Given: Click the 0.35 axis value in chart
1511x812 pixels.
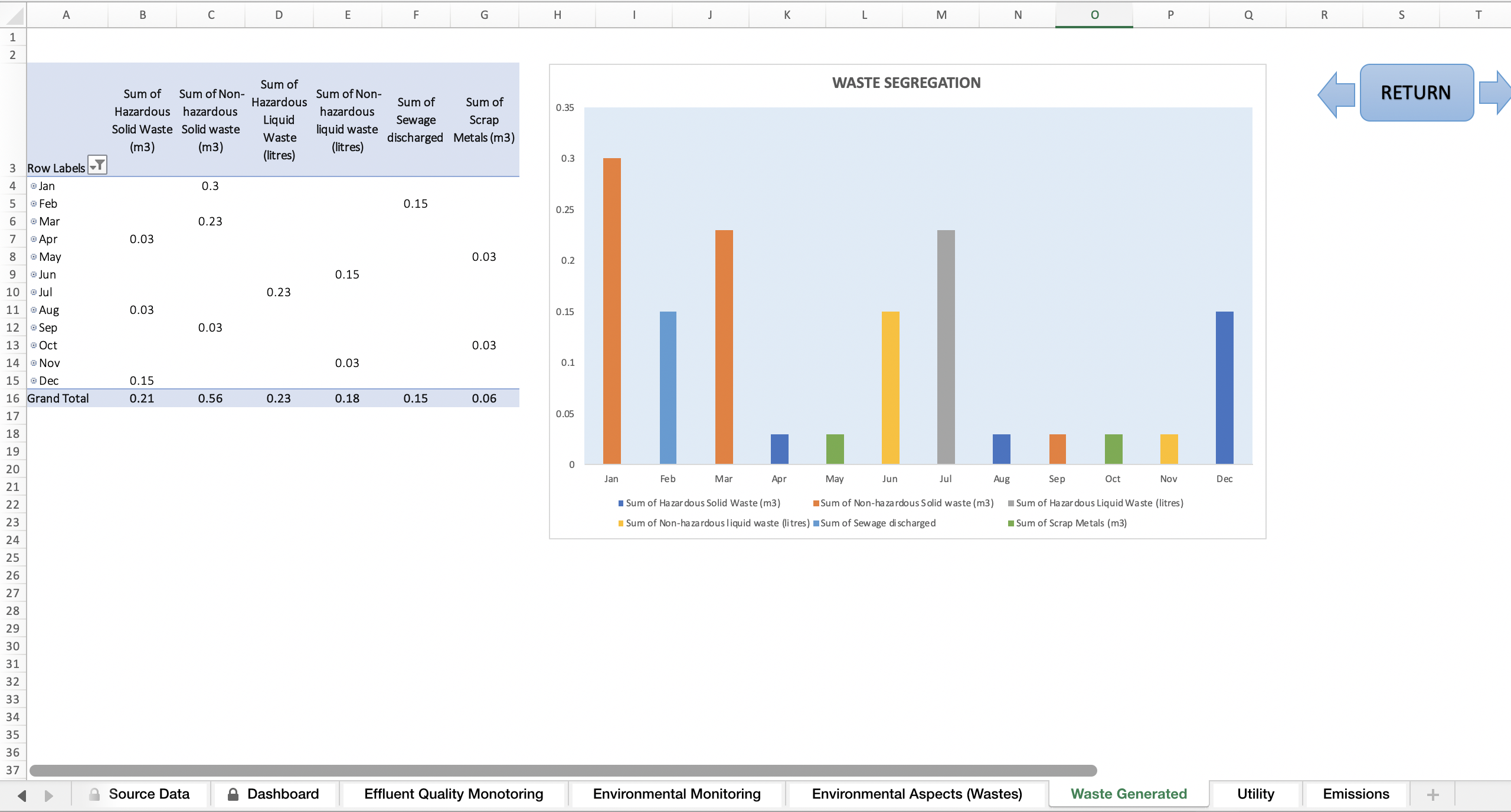Looking at the screenshot, I should coord(565,107).
